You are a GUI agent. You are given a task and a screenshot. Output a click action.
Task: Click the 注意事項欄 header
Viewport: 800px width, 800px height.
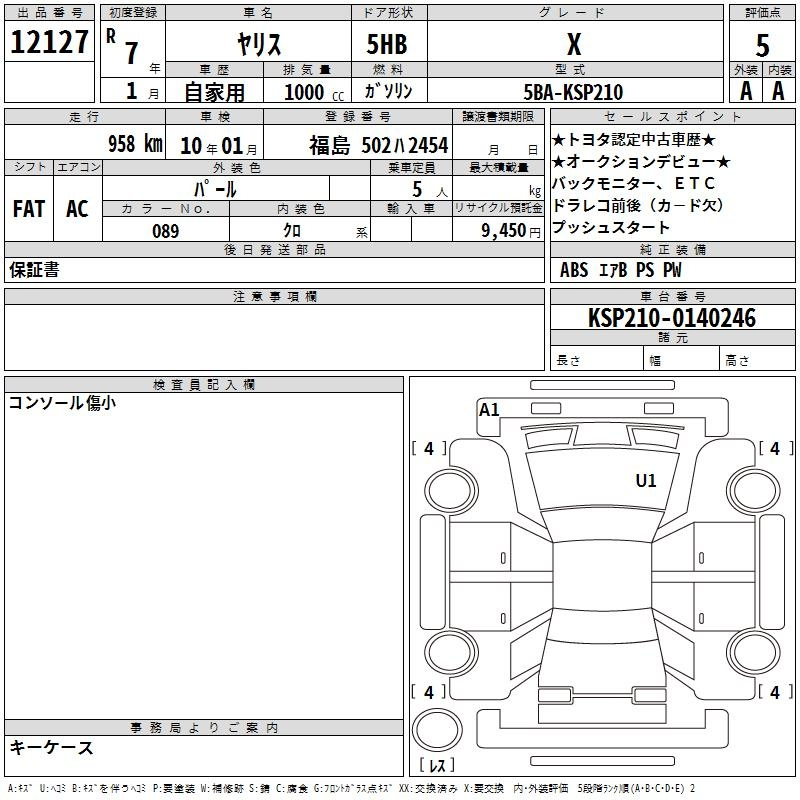(x=274, y=296)
